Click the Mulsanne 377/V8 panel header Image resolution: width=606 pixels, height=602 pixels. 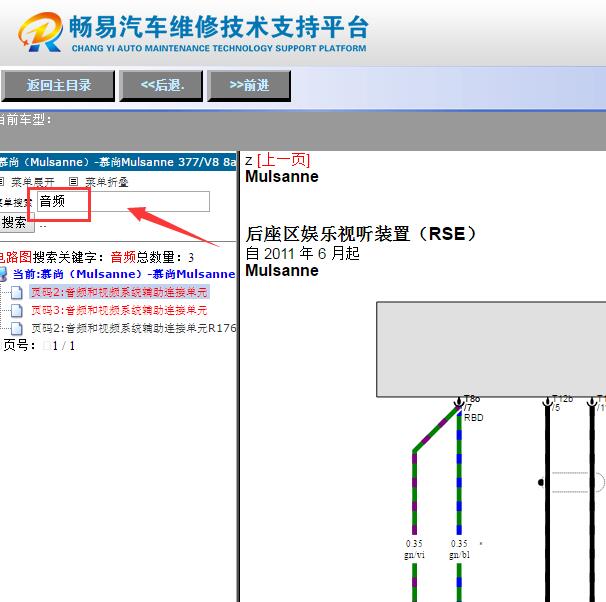pos(118,162)
